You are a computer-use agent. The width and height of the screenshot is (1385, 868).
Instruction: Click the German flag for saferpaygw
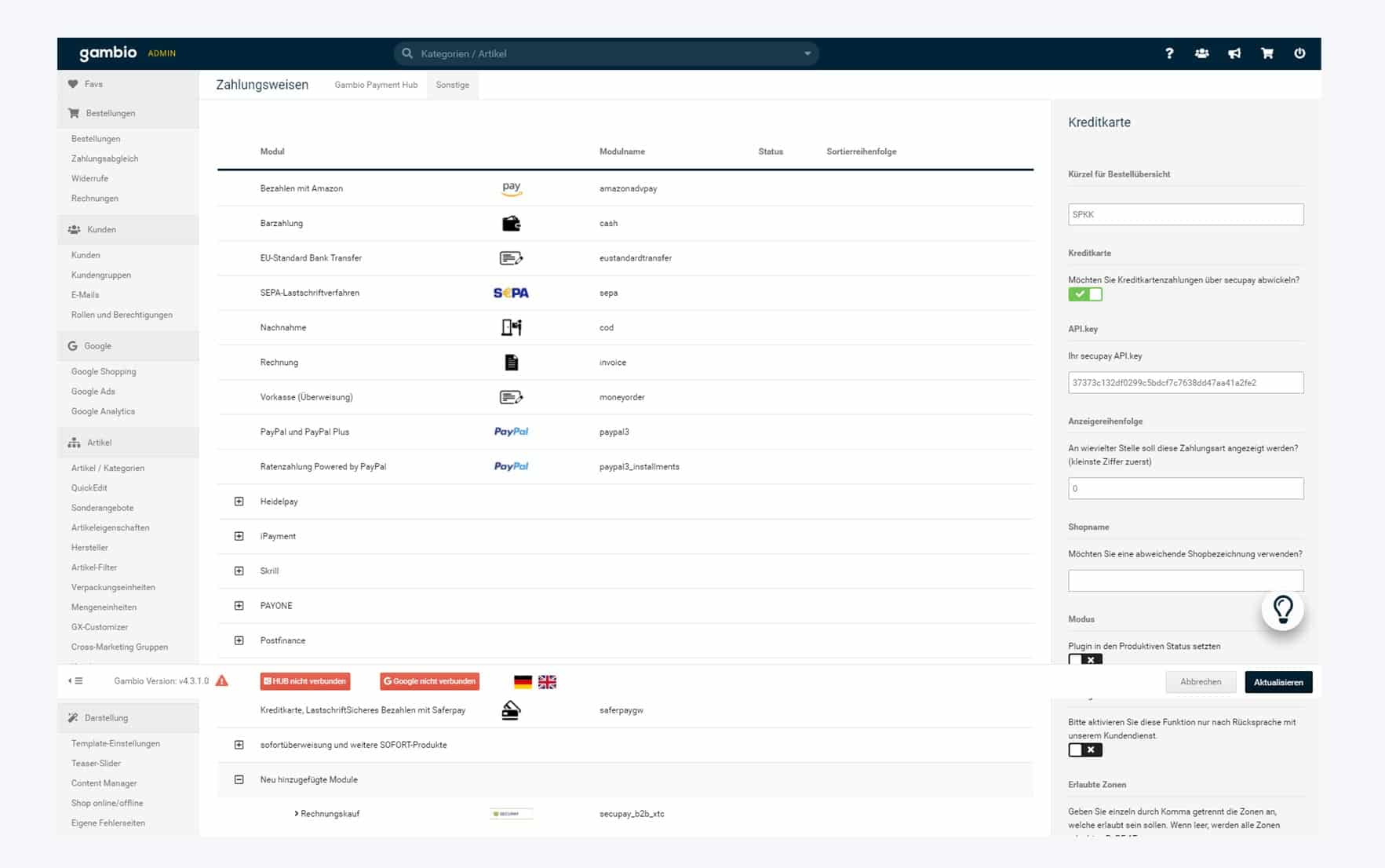521,682
